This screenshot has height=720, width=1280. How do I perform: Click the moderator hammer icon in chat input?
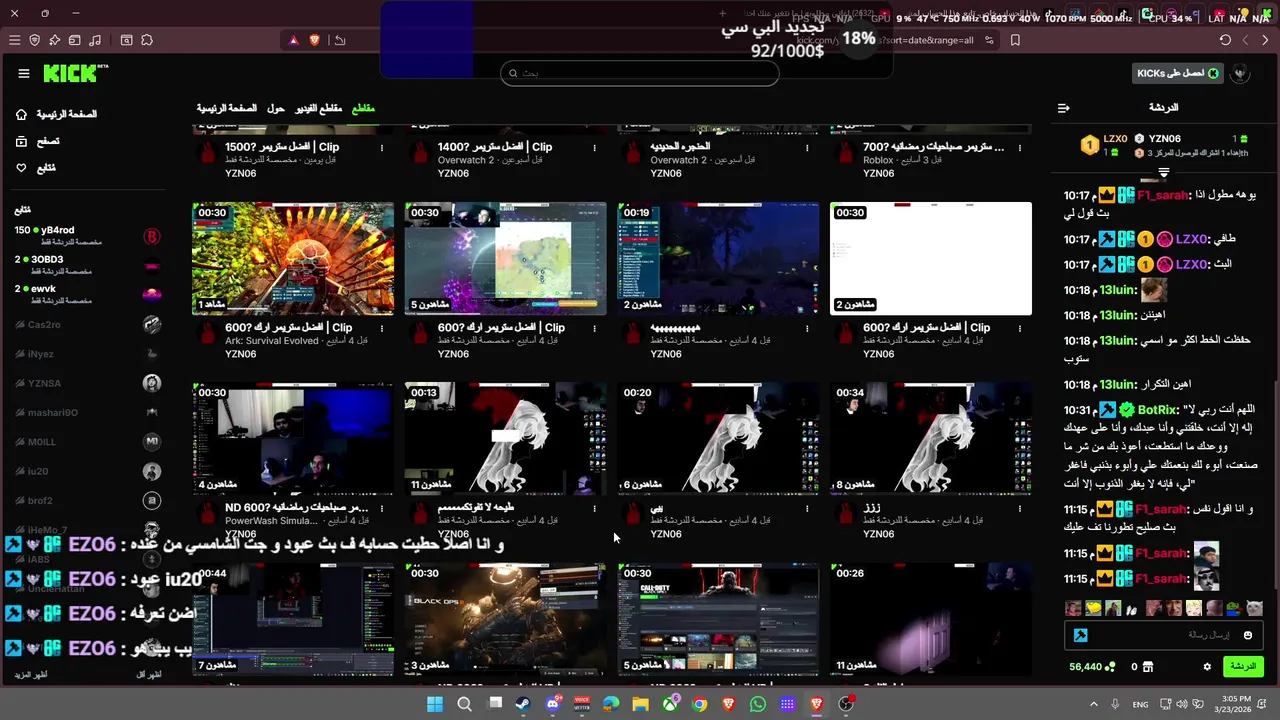coord(1080,635)
